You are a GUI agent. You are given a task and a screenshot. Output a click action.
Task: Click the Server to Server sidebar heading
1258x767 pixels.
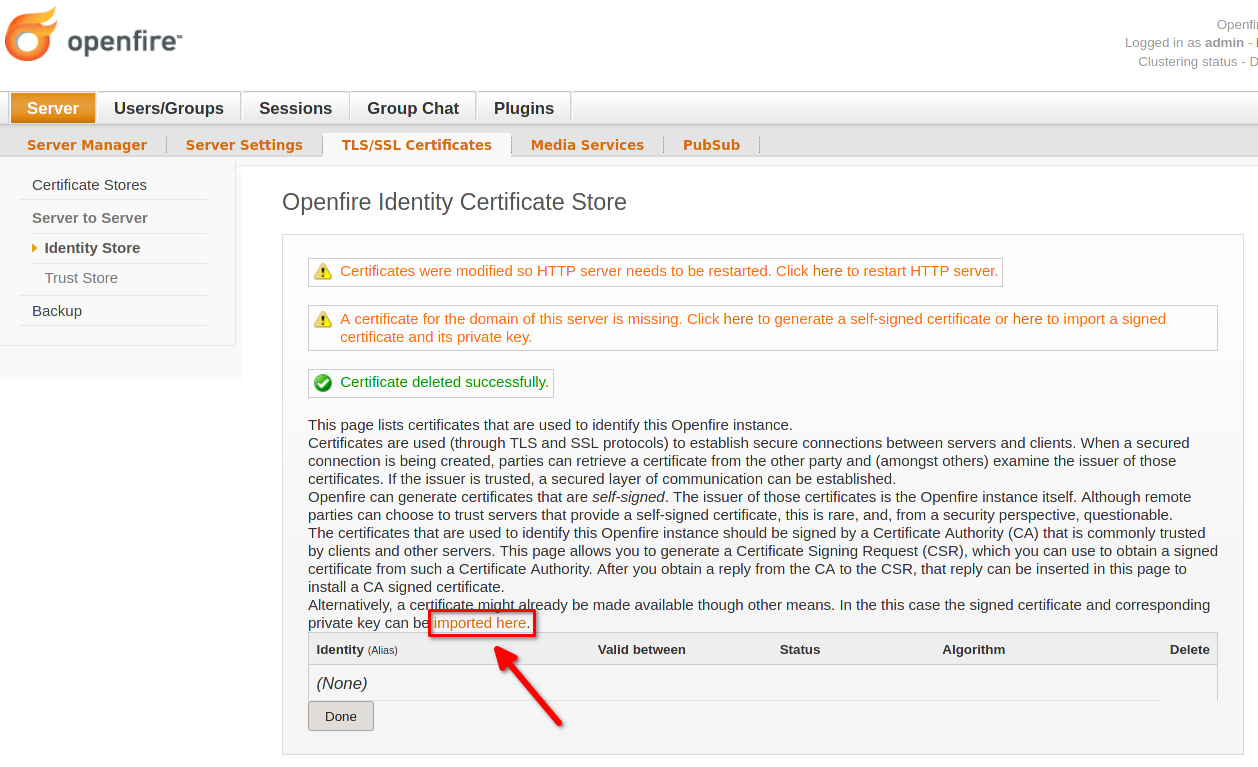tap(90, 218)
